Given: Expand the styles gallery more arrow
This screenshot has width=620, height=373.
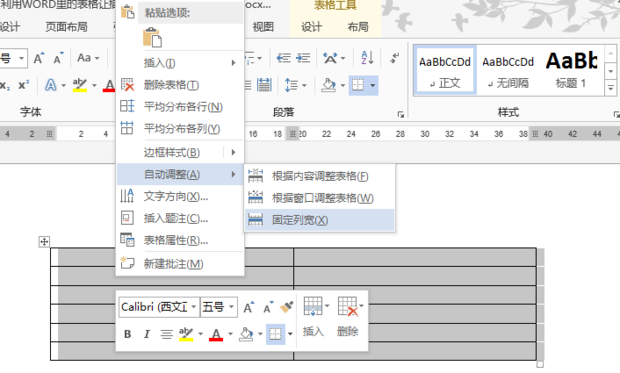Looking at the screenshot, I should (611, 88).
